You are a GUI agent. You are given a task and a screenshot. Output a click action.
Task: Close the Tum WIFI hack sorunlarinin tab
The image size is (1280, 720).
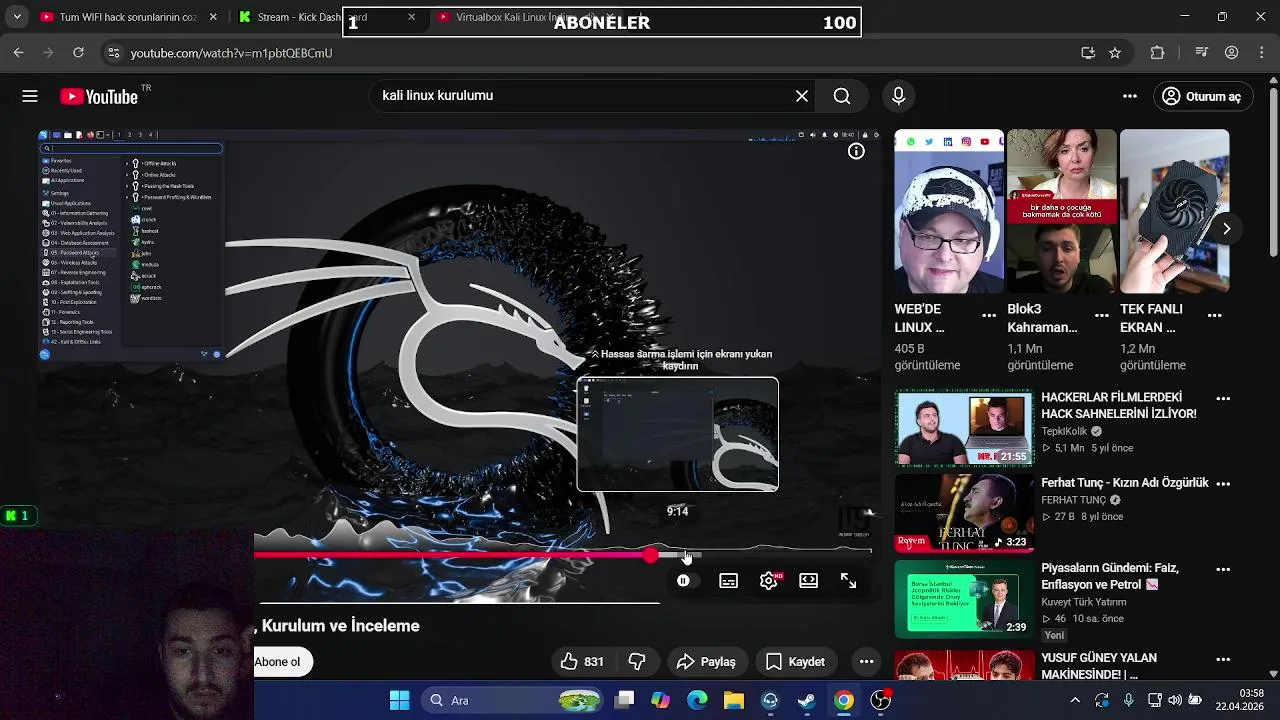[213, 17]
